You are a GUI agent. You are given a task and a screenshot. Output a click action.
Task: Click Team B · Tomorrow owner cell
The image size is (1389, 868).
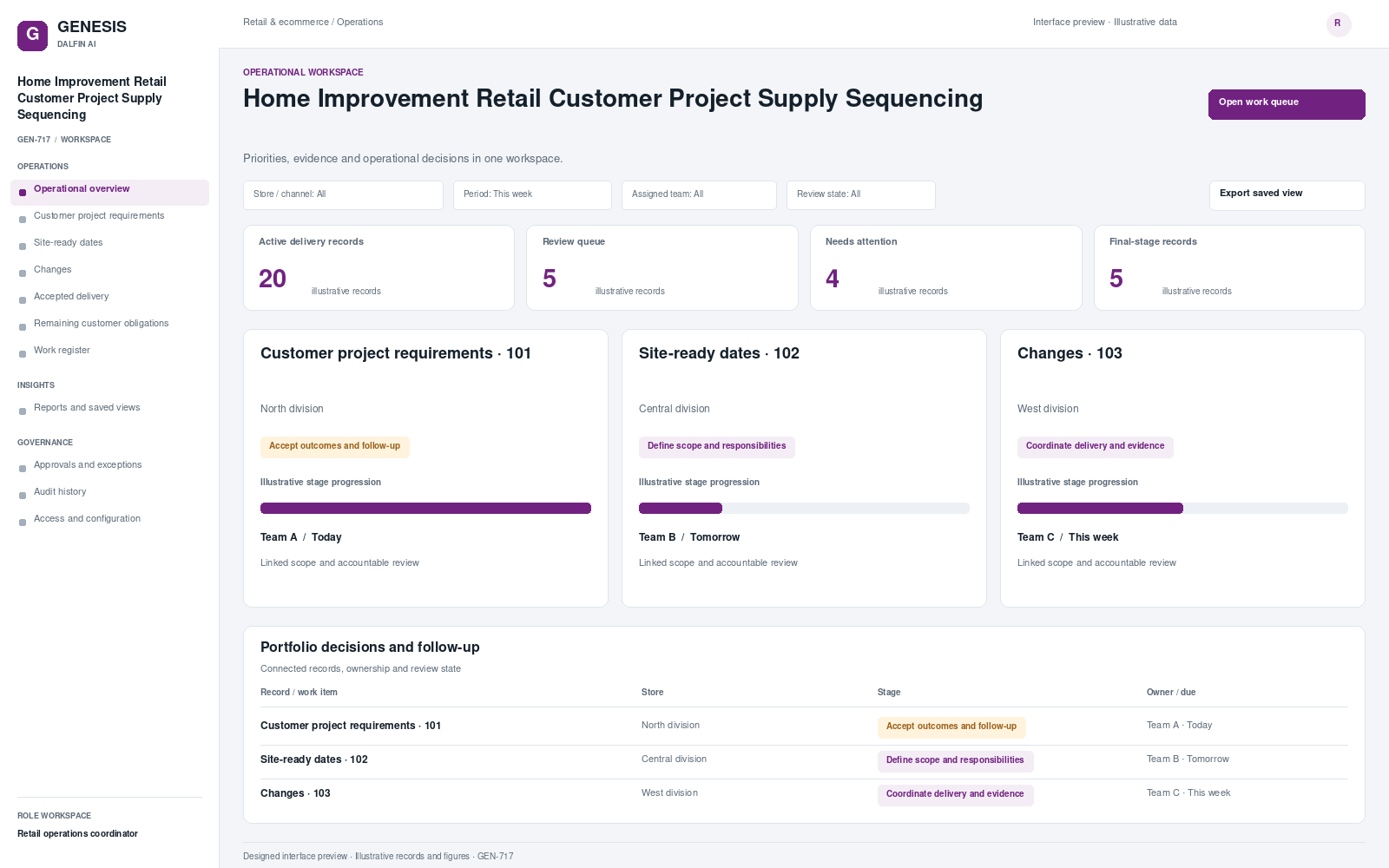[x=1188, y=759]
